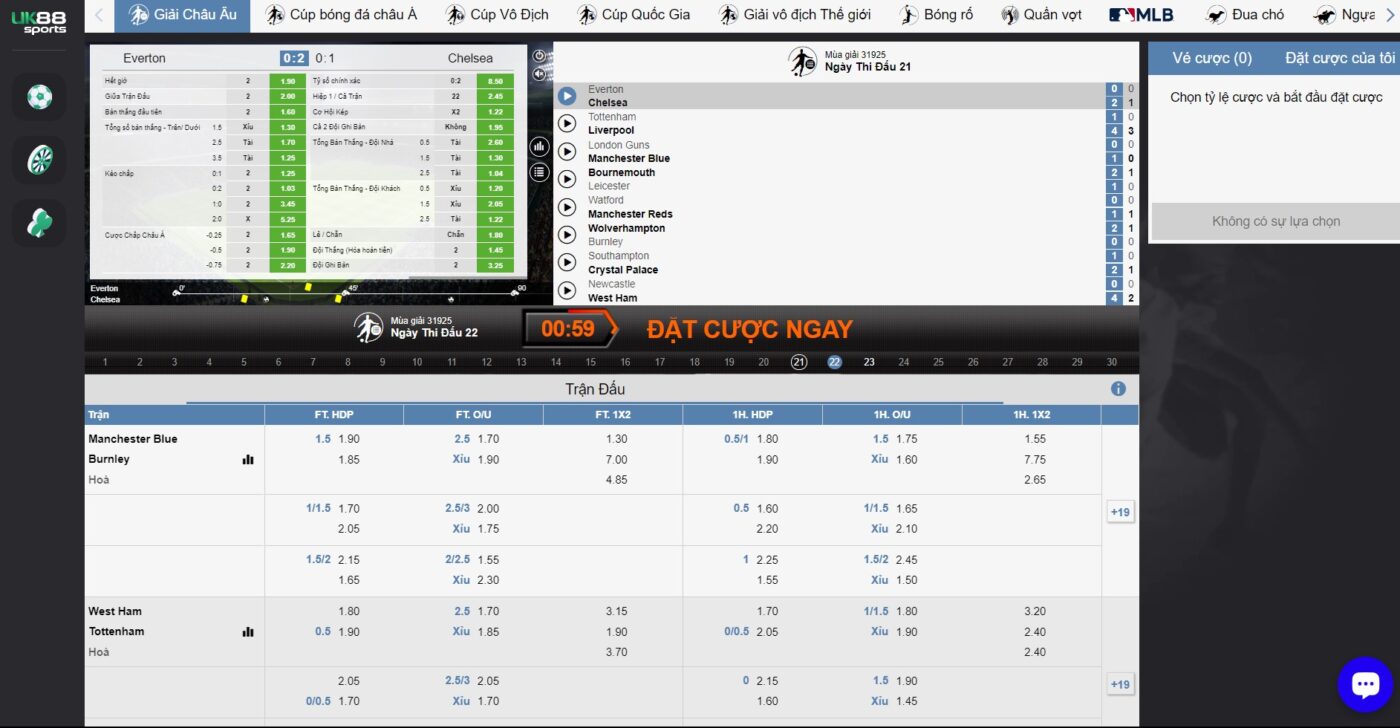Mute the video sound speaker icon

(x=540, y=74)
